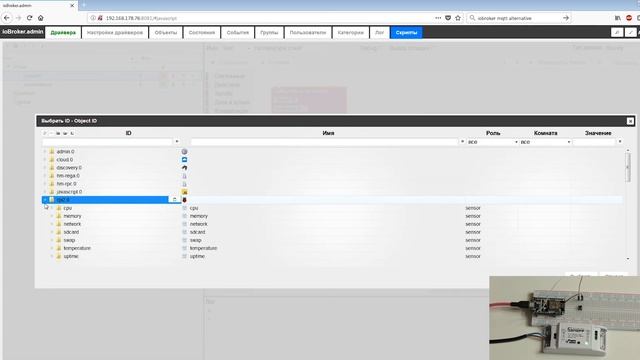Expand the javascript.0 tree node
The image size is (640, 360).
click(45, 192)
